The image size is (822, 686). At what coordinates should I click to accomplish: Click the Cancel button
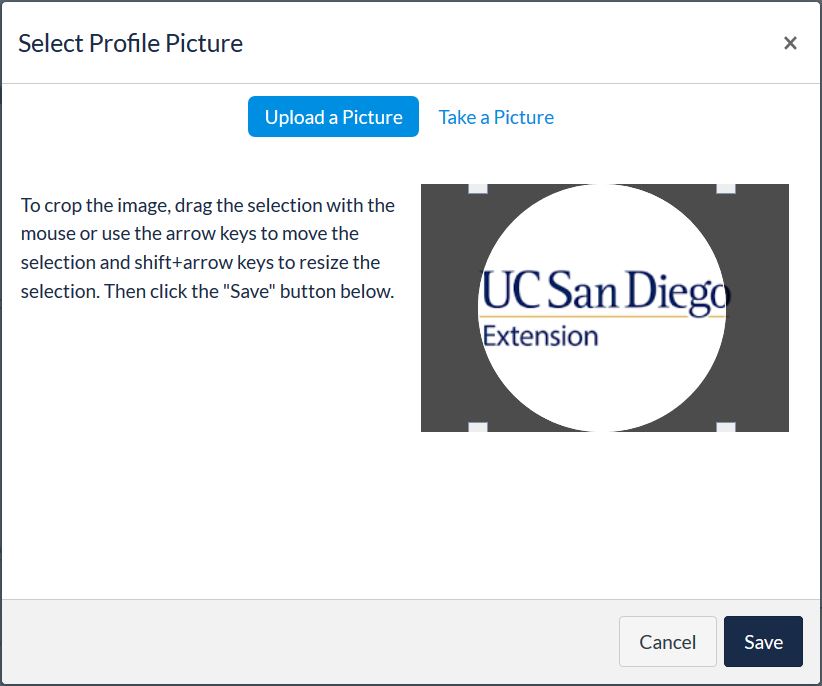pyautogui.click(x=667, y=641)
